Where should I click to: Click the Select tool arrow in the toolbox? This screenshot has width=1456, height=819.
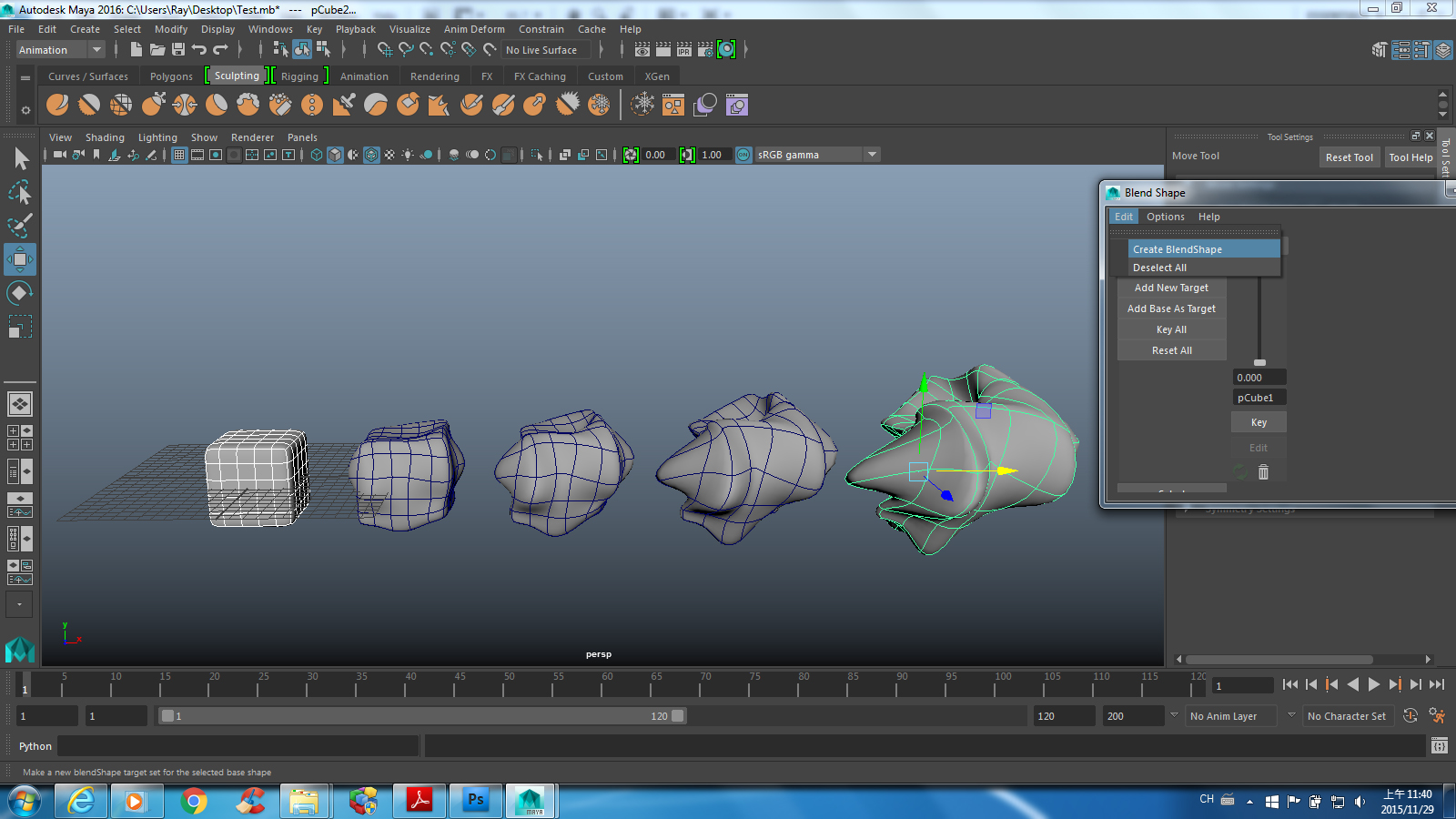click(x=20, y=157)
